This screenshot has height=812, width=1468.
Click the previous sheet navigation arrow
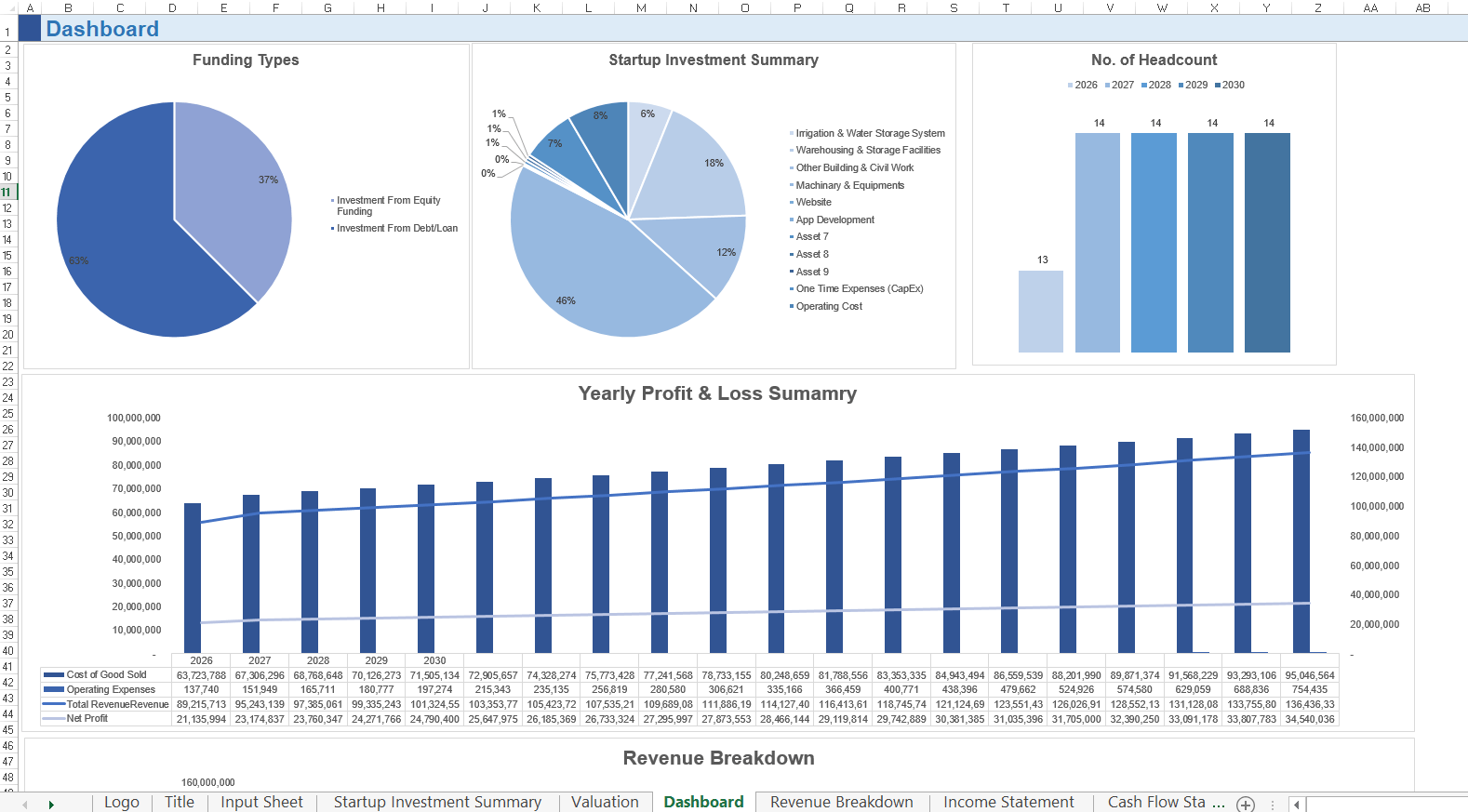(x=25, y=805)
